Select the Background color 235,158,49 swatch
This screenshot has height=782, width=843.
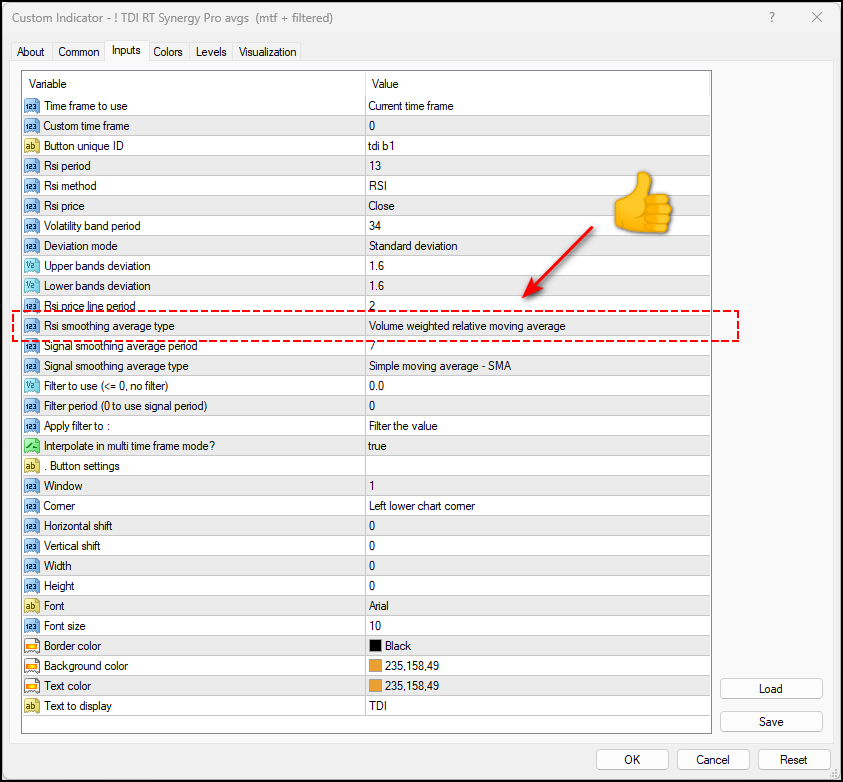tap(375, 666)
